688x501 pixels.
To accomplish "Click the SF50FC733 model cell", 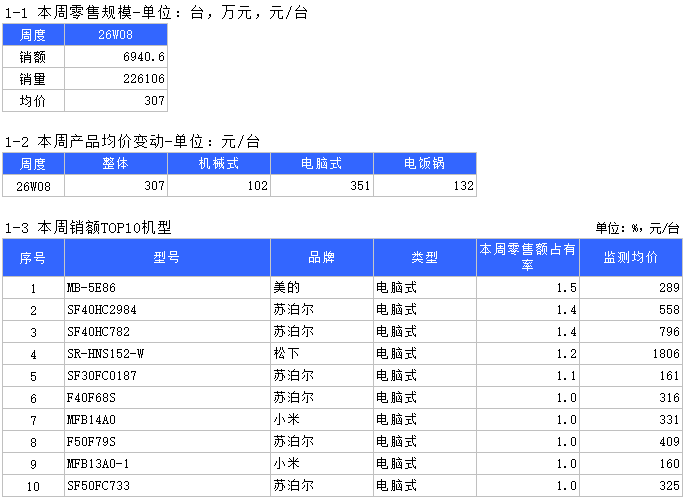I will 167,486.
